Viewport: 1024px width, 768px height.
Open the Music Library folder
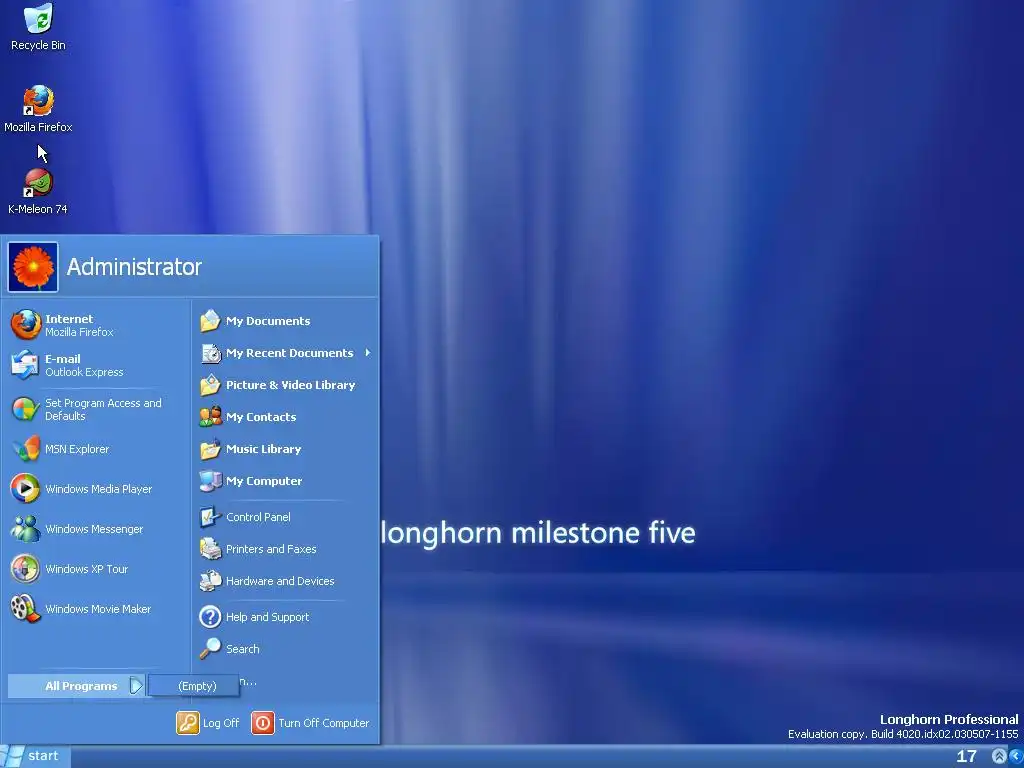tap(285, 449)
